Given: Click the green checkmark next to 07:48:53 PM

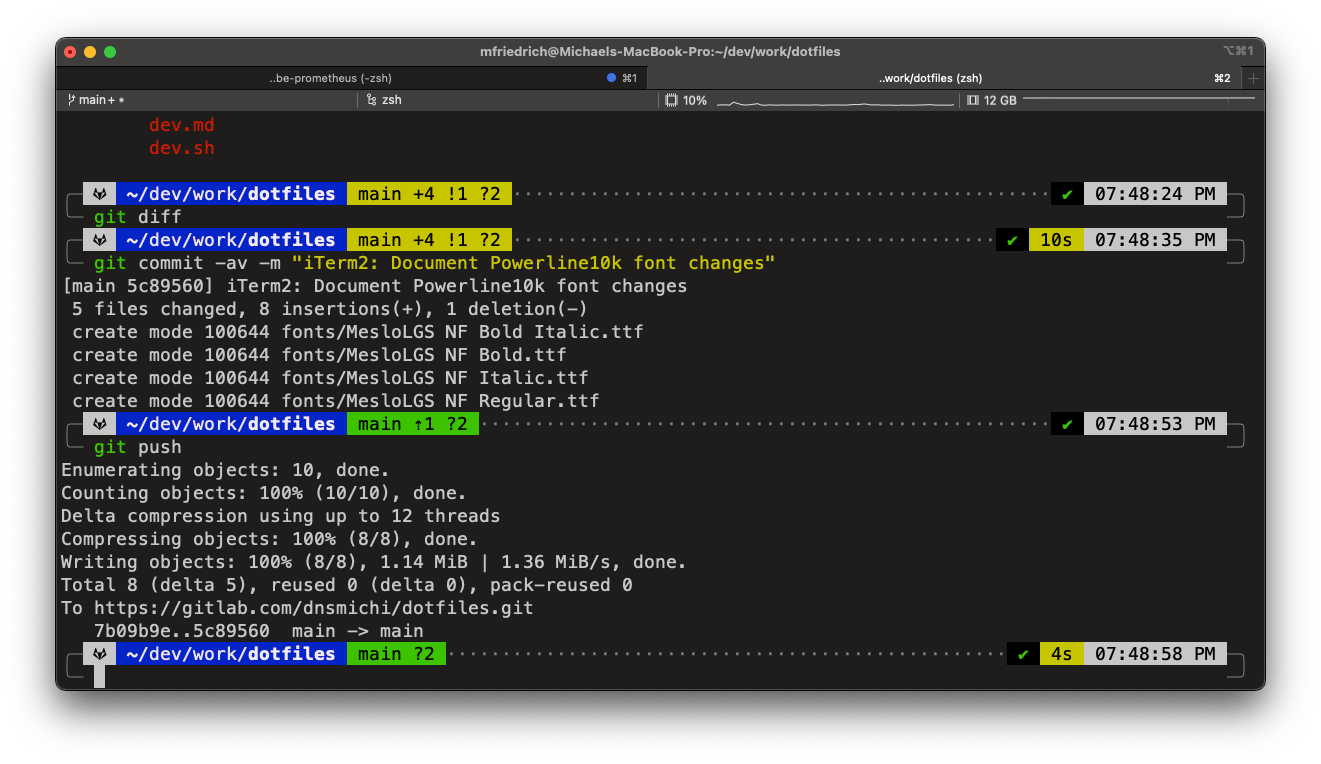Looking at the screenshot, I should click(1065, 423).
